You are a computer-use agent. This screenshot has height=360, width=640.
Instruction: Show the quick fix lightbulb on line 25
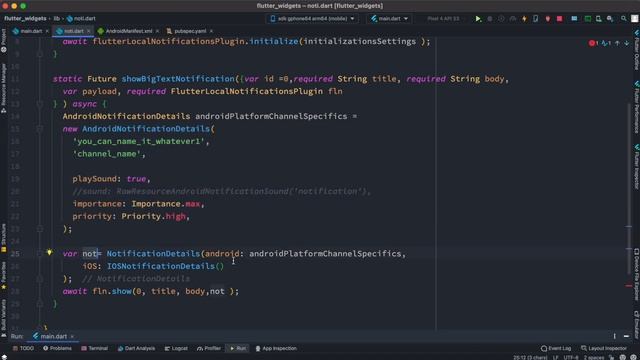point(49,253)
